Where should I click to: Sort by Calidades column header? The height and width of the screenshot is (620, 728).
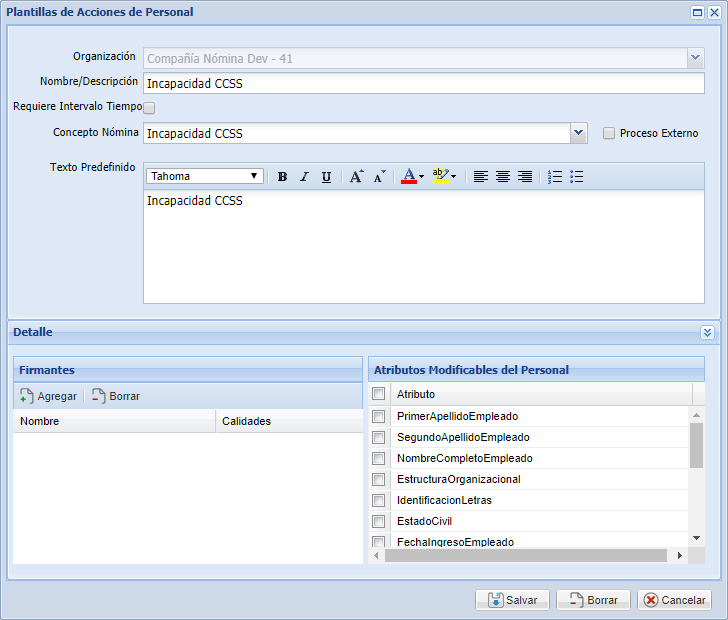pyautogui.click(x=289, y=421)
